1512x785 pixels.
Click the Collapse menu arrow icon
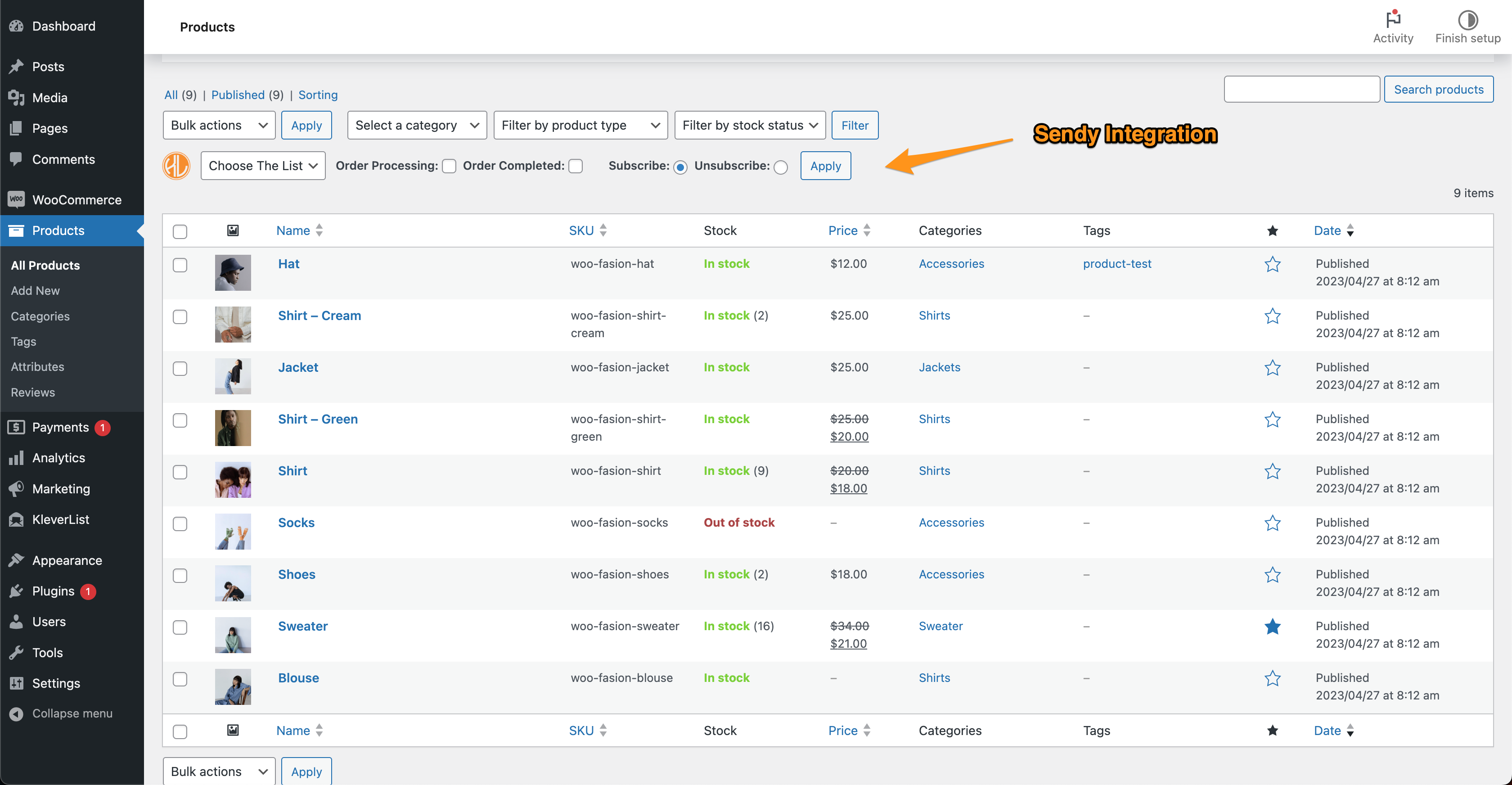17,713
